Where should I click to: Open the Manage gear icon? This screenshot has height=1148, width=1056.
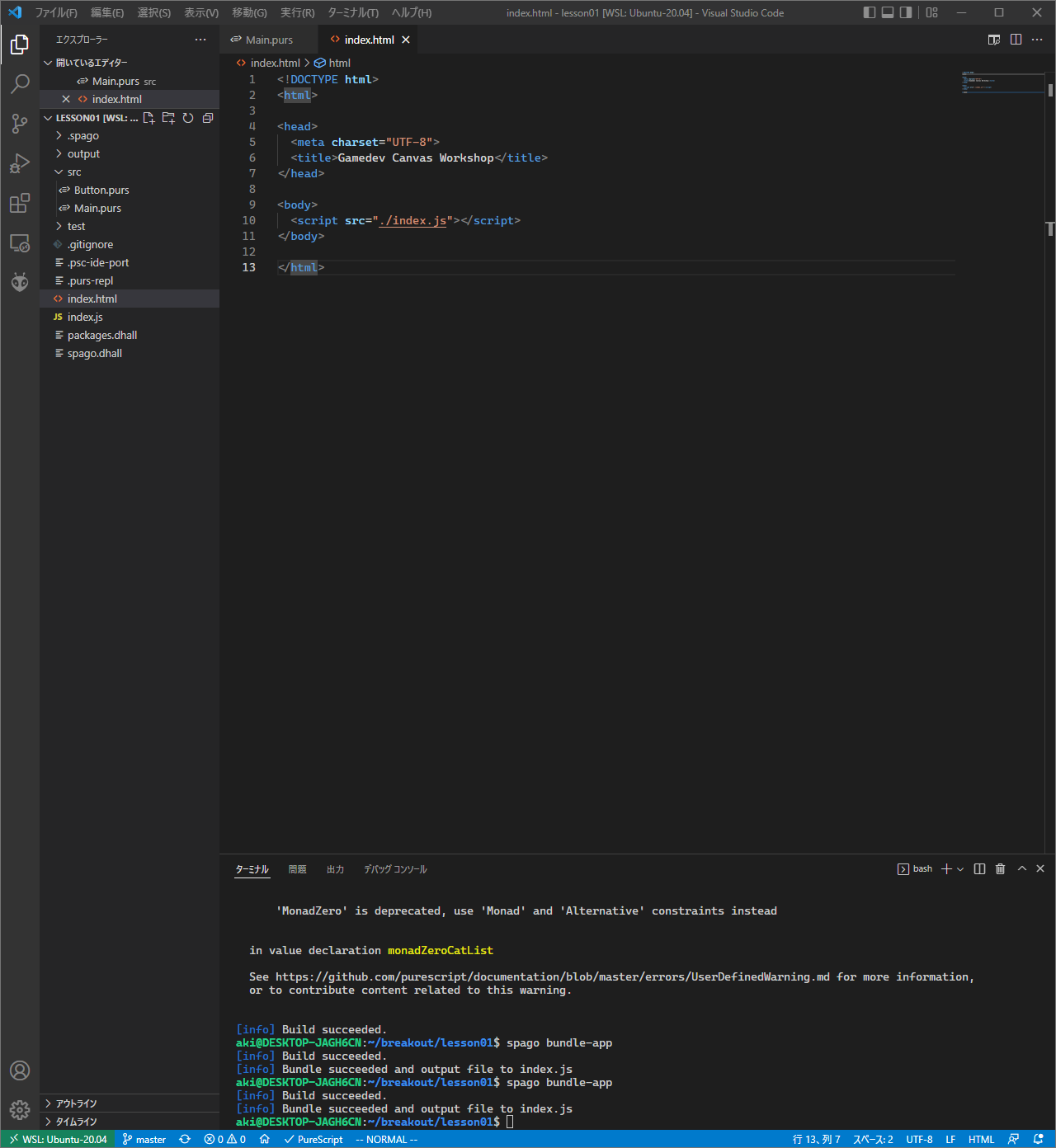[x=20, y=1110]
